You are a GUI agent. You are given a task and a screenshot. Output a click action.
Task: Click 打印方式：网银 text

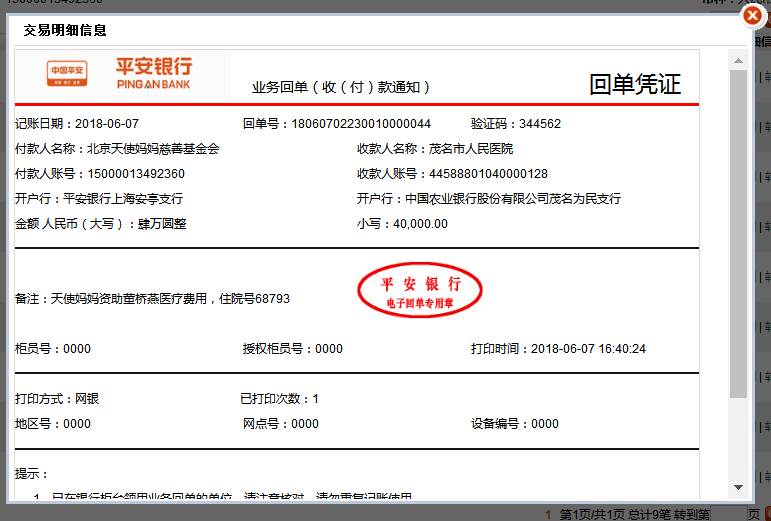(x=57, y=399)
